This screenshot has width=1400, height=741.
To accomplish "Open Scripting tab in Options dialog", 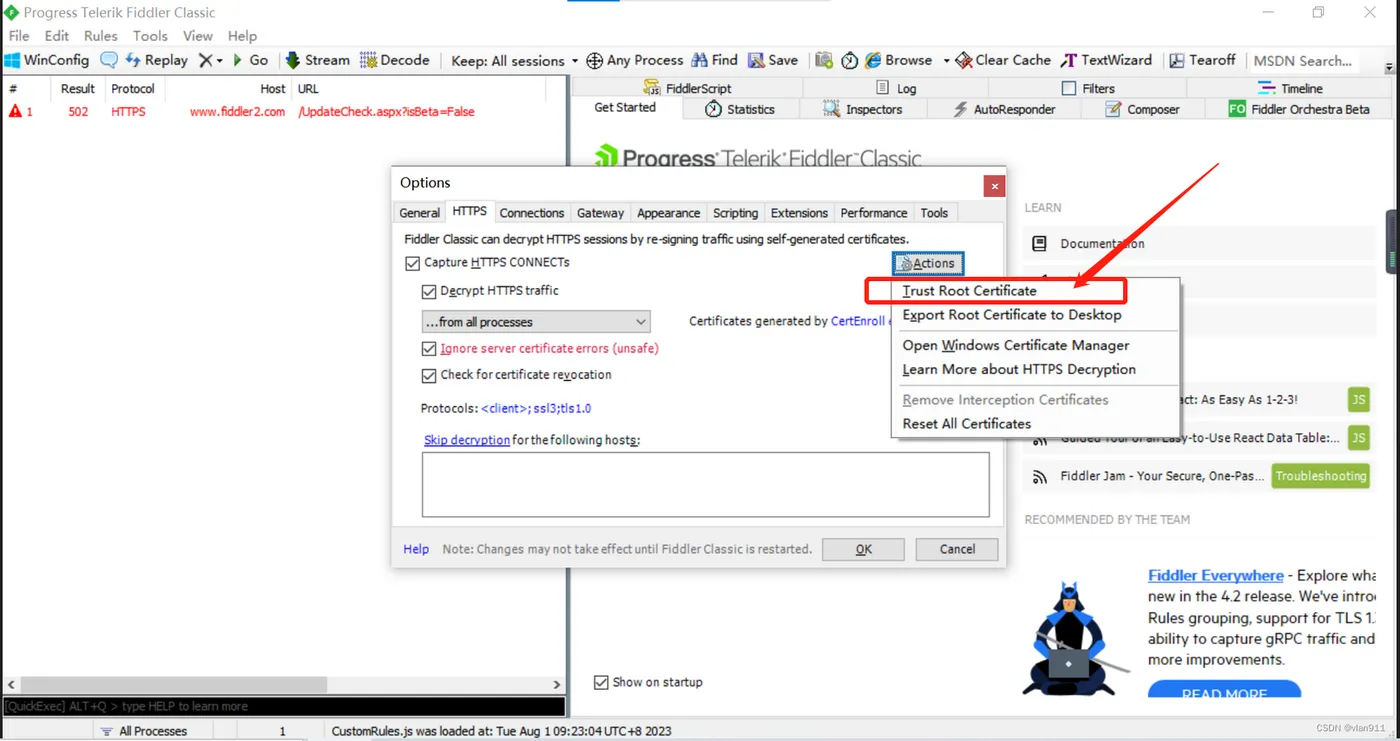I will (735, 213).
